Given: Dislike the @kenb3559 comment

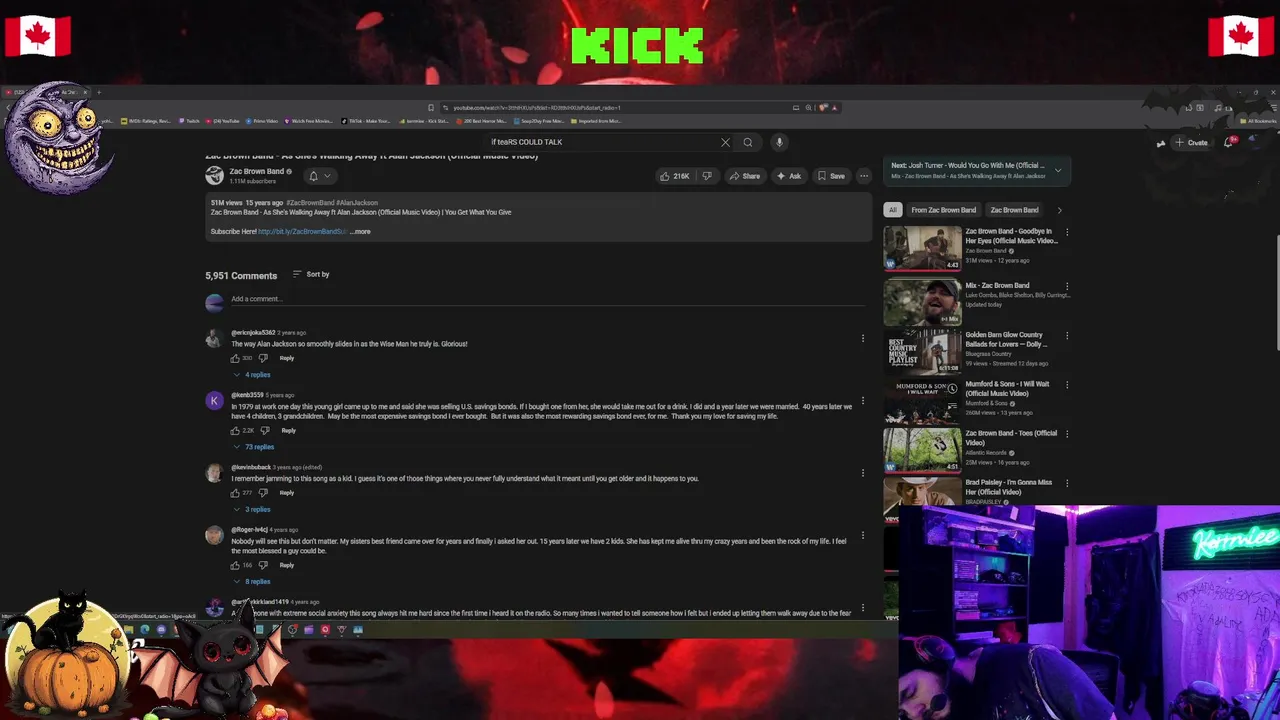Looking at the screenshot, I should point(265,430).
